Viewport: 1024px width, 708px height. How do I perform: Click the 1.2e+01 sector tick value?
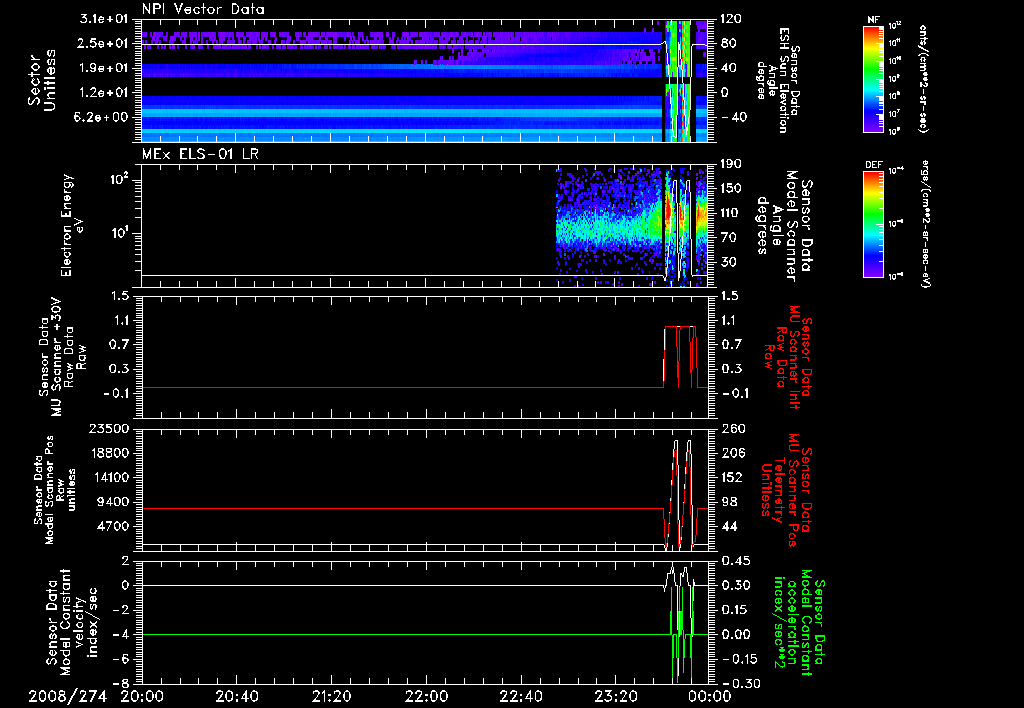tap(103, 93)
